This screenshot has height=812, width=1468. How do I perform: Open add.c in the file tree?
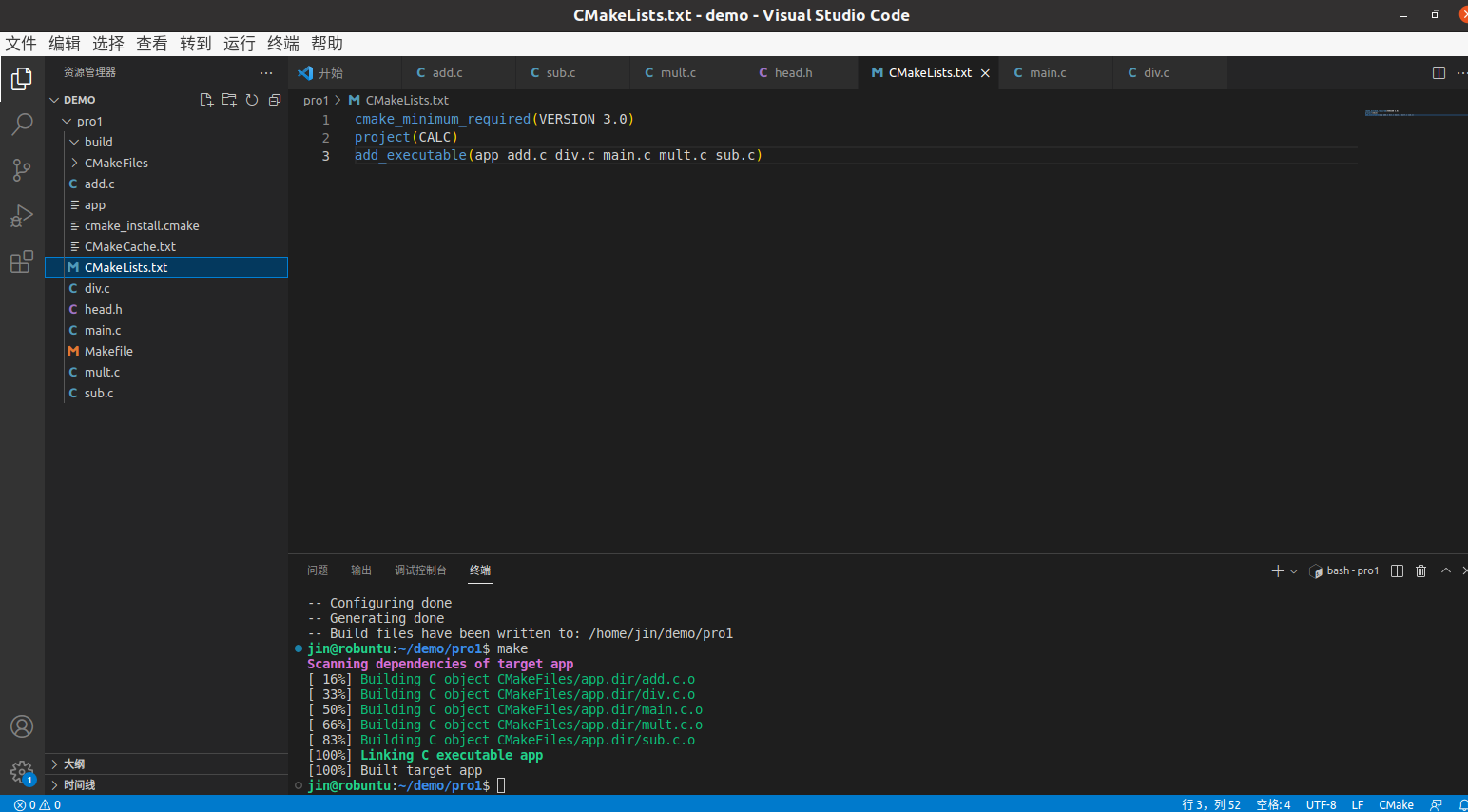(166, 184)
